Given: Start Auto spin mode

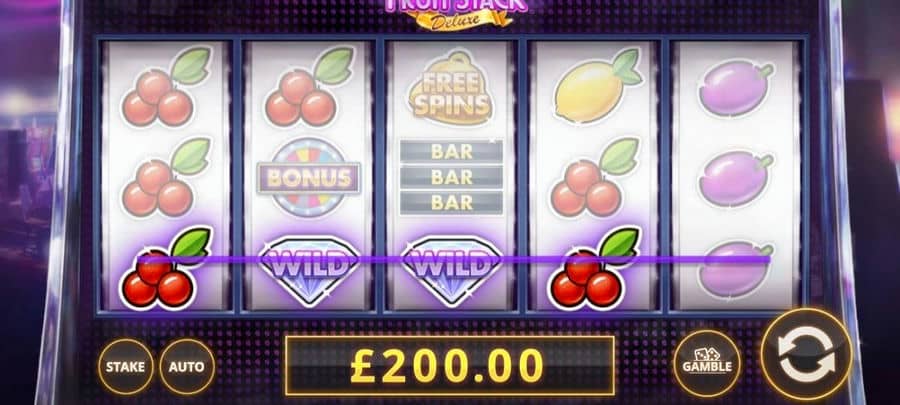Looking at the screenshot, I should (187, 367).
